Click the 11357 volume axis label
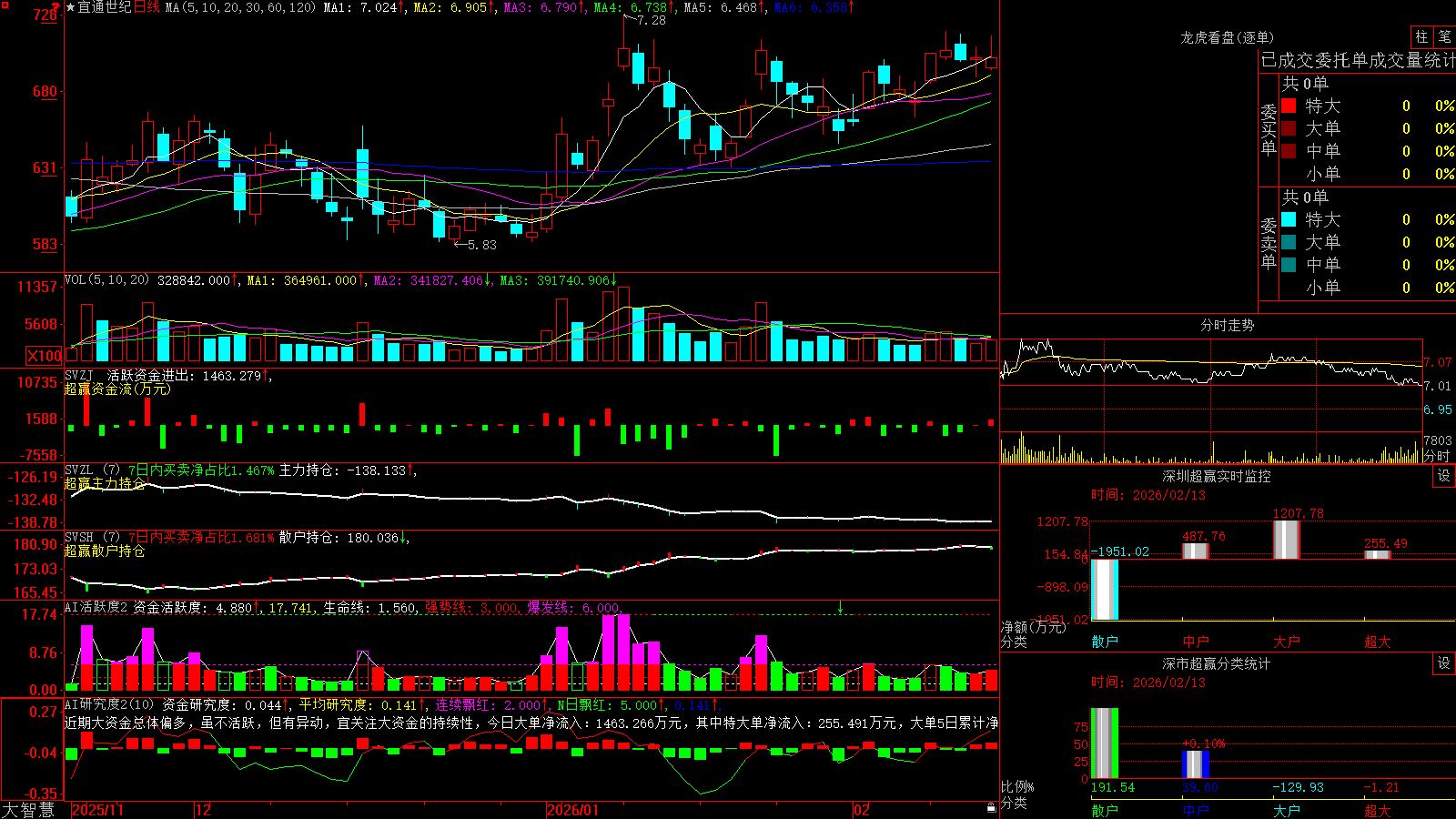Image resolution: width=1456 pixels, height=819 pixels. (x=37, y=287)
